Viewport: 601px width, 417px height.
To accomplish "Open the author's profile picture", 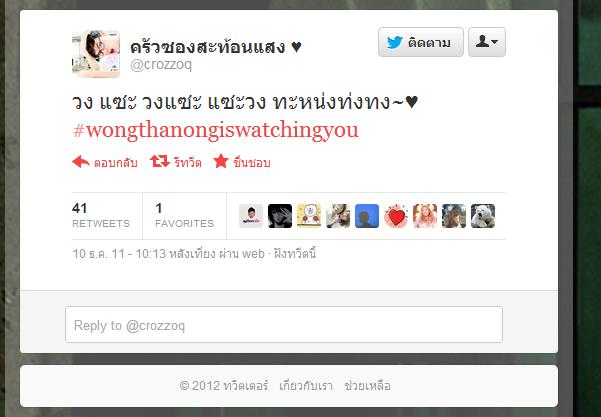I will (96, 54).
